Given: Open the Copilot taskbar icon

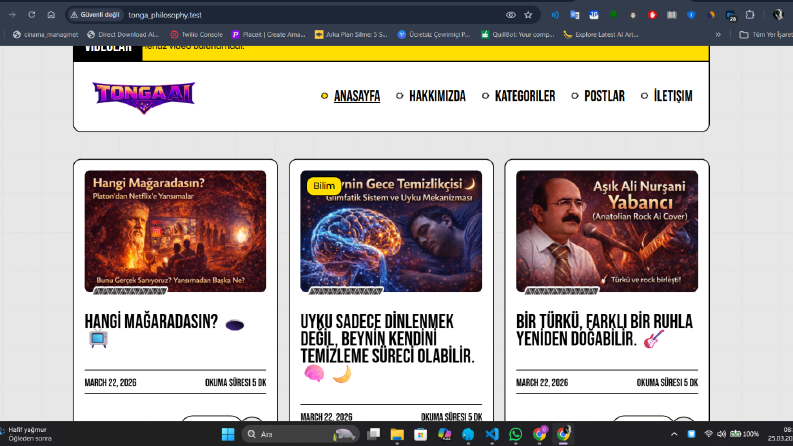Looking at the screenshot, I should pyautogui.click(x=445, y=434).
